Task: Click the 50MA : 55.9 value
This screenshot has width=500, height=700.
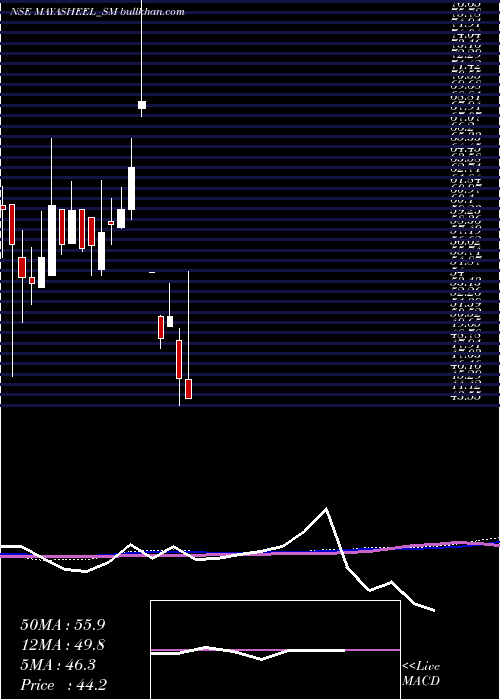Action: click(x=63, y=625)
